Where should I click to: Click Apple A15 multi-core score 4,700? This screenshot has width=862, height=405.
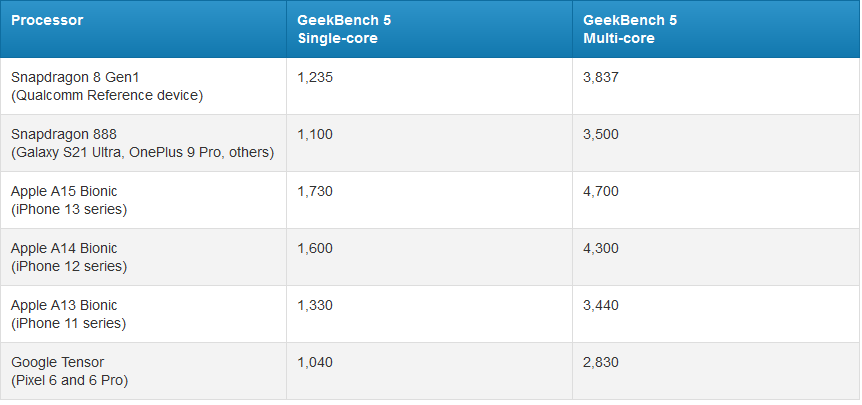point(601,191)
